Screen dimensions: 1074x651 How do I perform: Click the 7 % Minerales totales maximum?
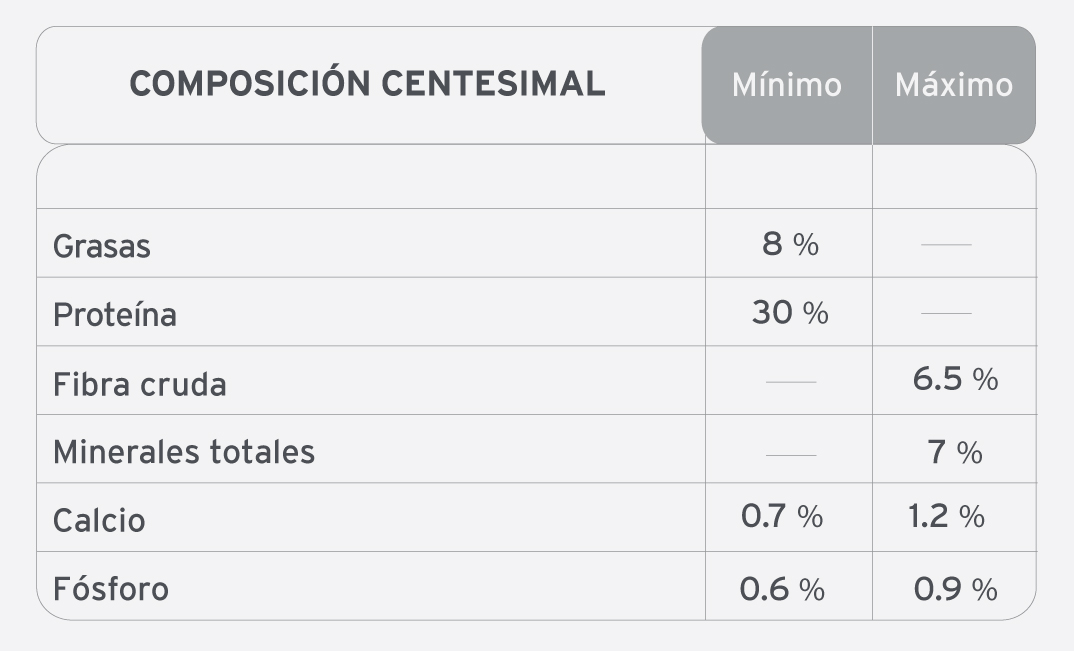tap(955, 452)
